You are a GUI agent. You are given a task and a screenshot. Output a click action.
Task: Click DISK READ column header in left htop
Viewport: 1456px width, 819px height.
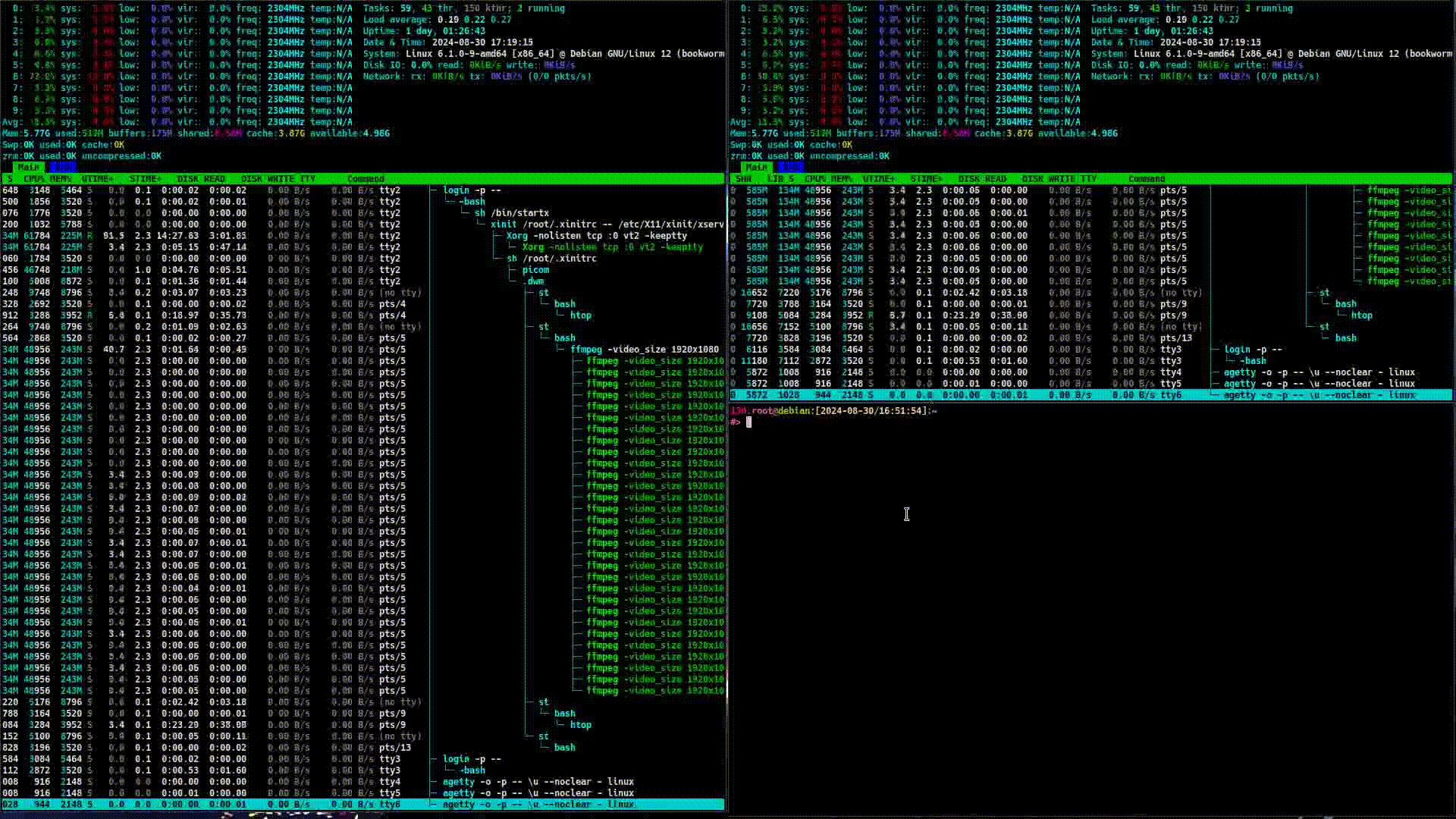tap(201, 179)
